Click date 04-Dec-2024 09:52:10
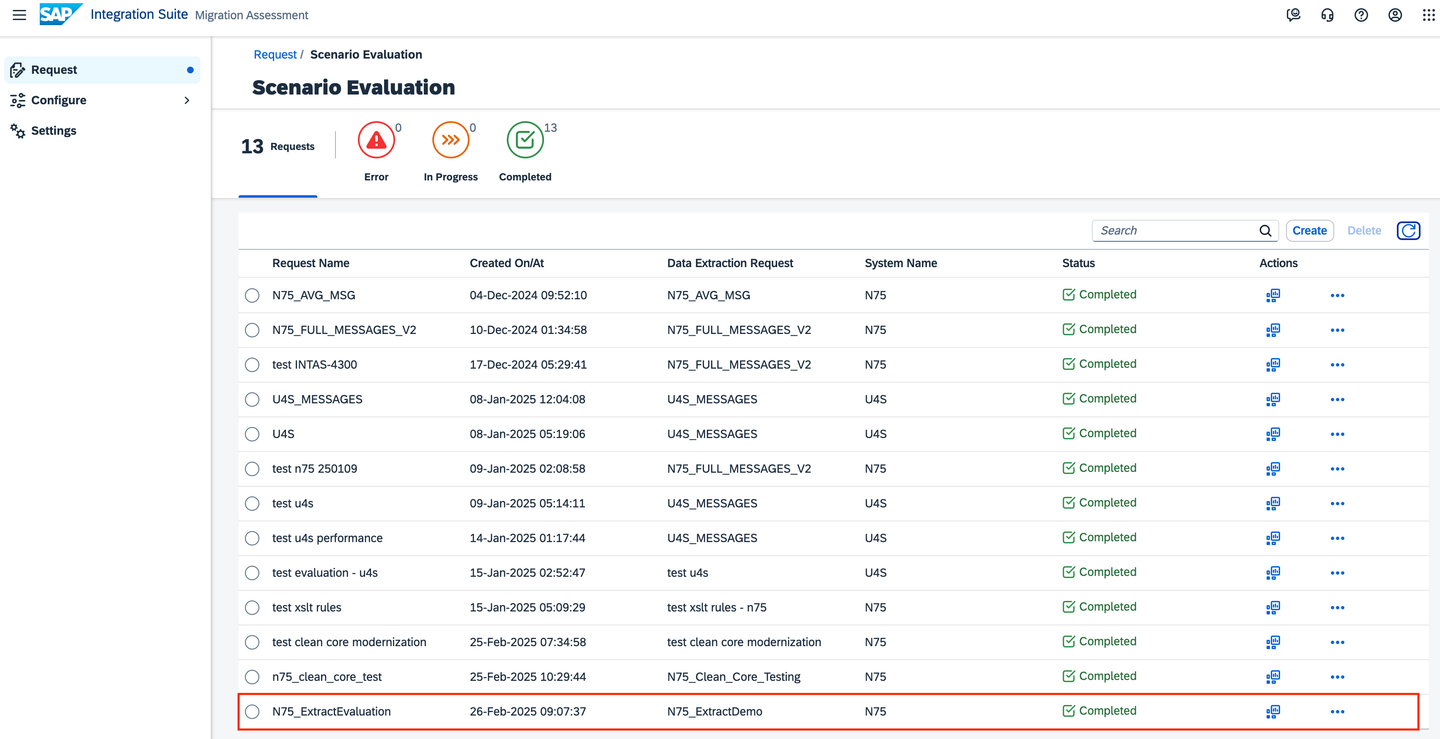Image resolution: width=1440 pixels, height=739 pixels. coord(528,296)
